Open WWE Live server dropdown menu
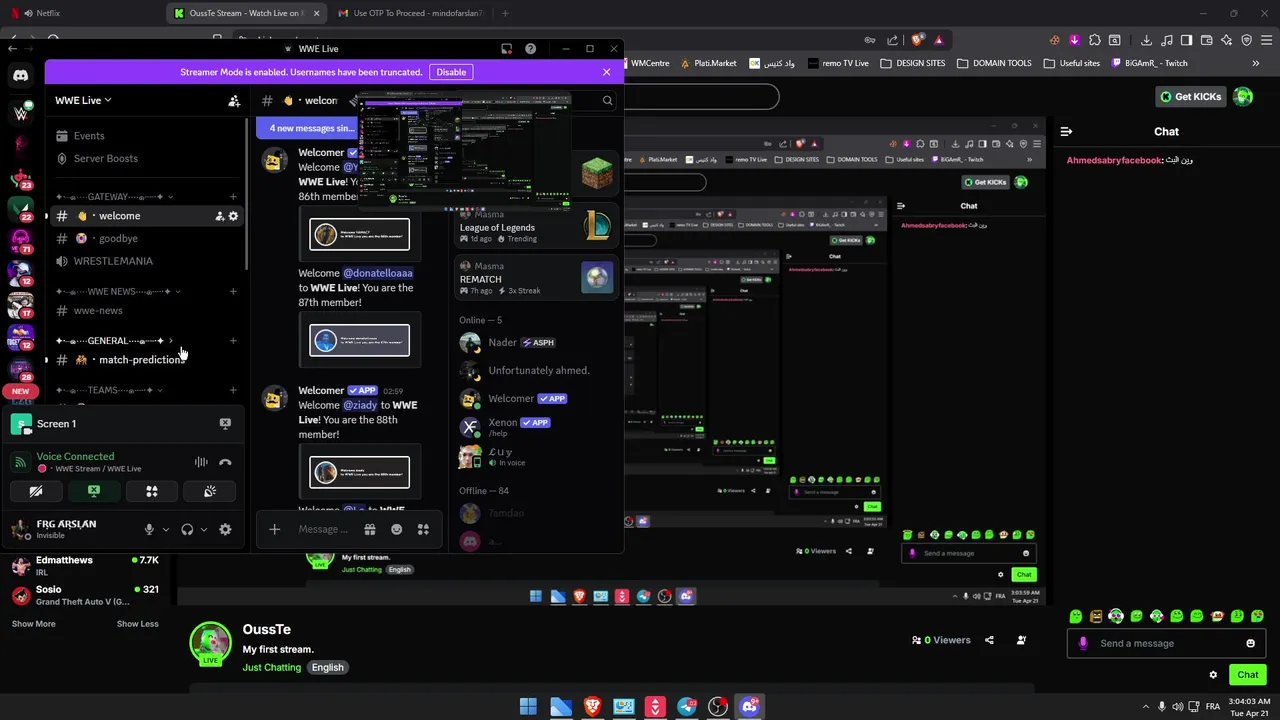This screenshot has height=720, width=1280. (83, 100)
